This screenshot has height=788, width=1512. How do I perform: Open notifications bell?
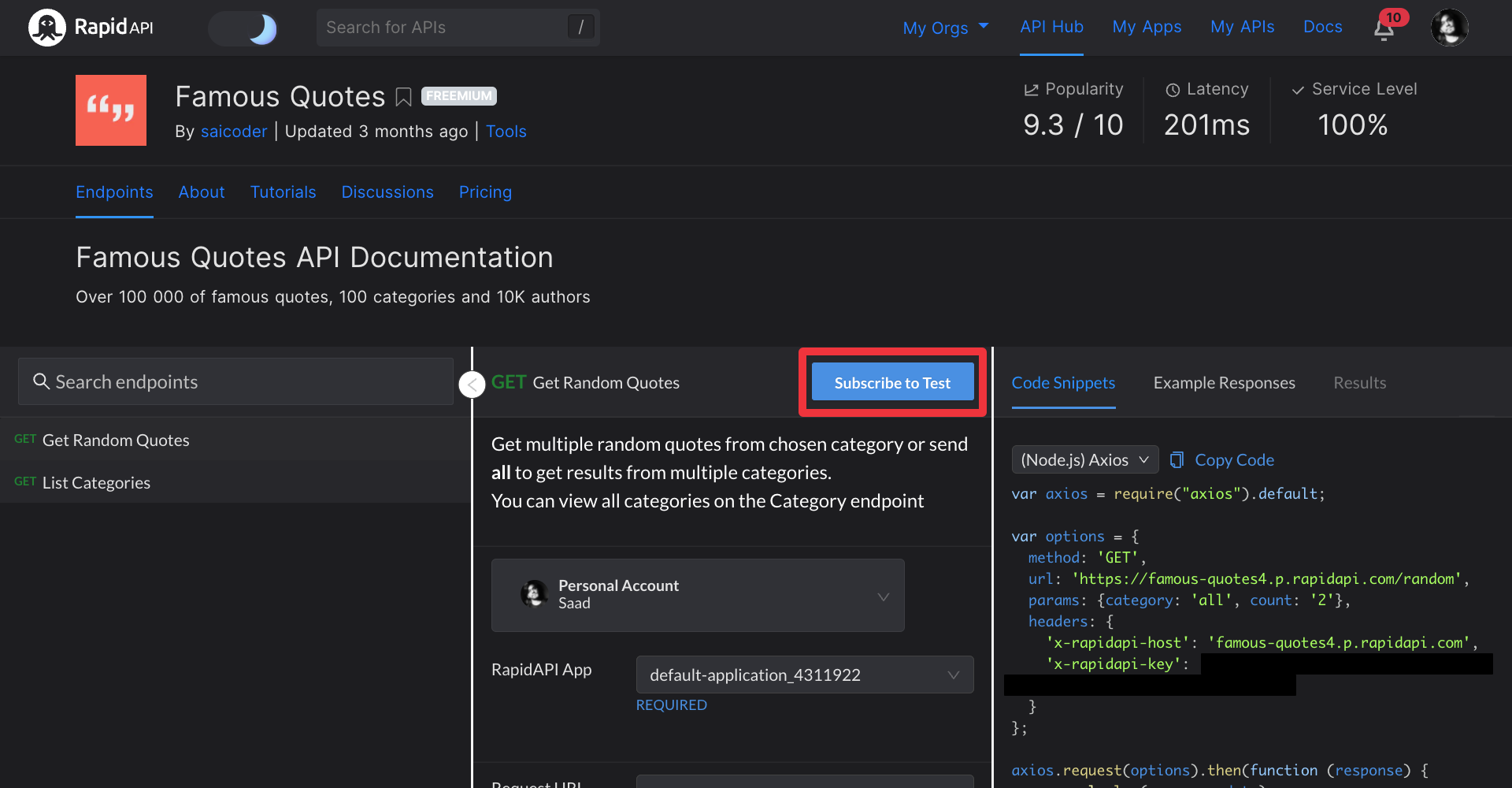[x=1384, y=30]
